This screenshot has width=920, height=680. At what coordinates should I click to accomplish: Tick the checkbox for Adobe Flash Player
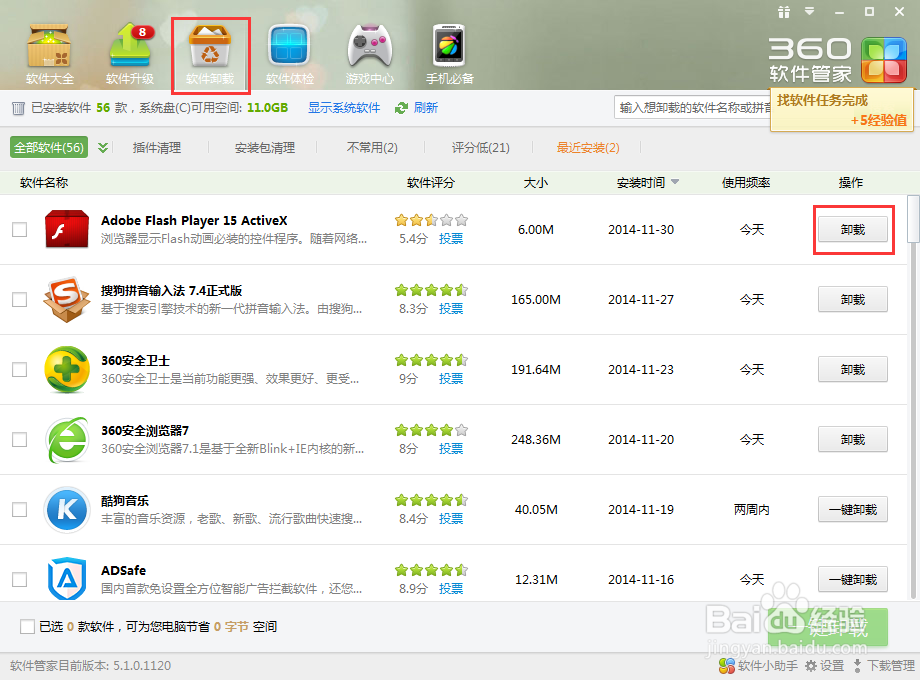point(19,229)
